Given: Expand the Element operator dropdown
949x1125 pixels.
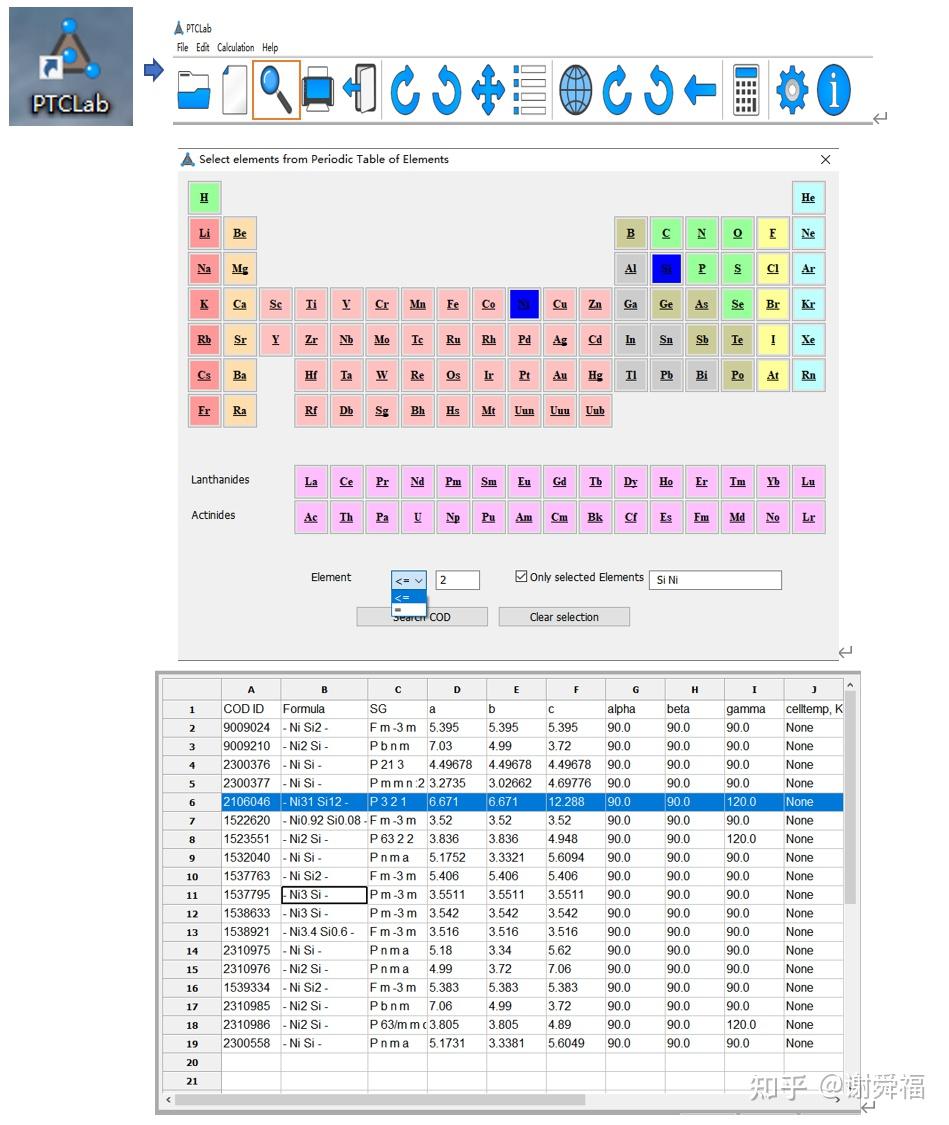Looking at the screenshot, I should (x=409, y=580).
